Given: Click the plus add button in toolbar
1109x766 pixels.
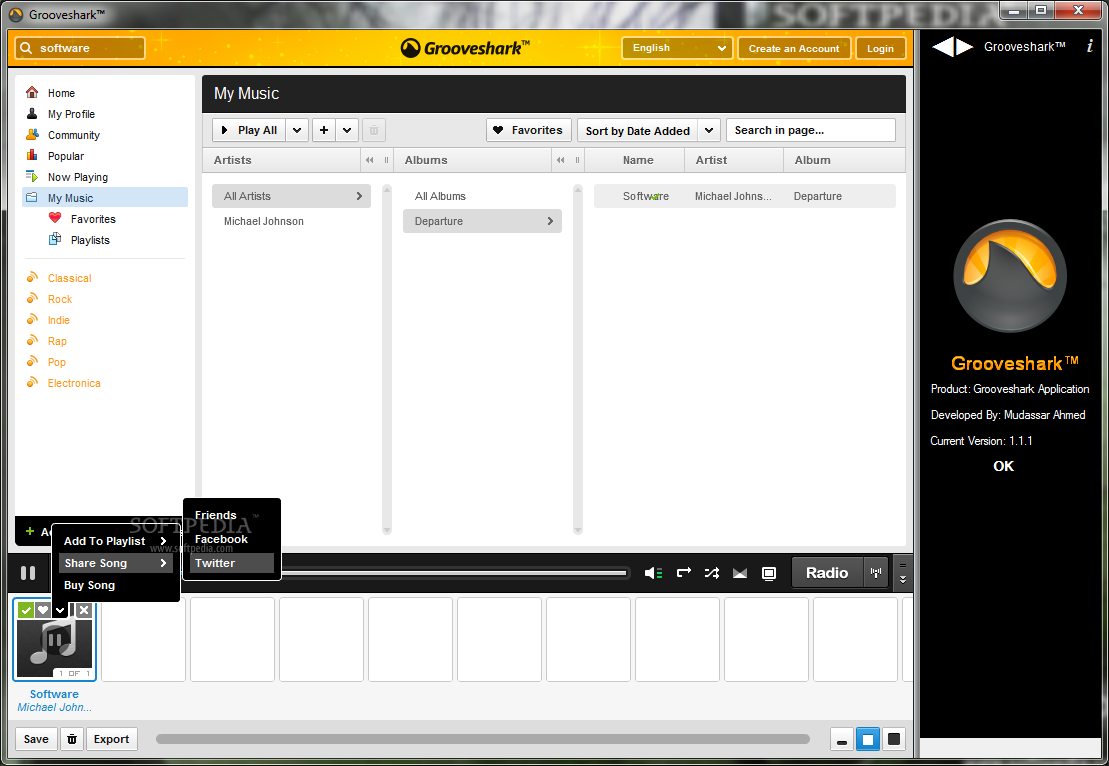Looking at the screenshot, I should click(x=324, y=130).
